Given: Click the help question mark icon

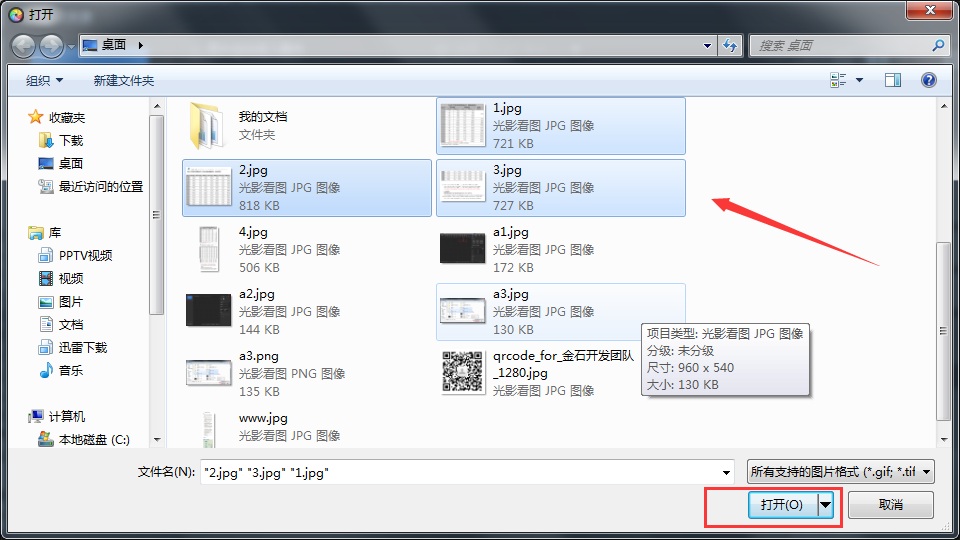Looking at the screenshot, I should (x=928, y=80).
